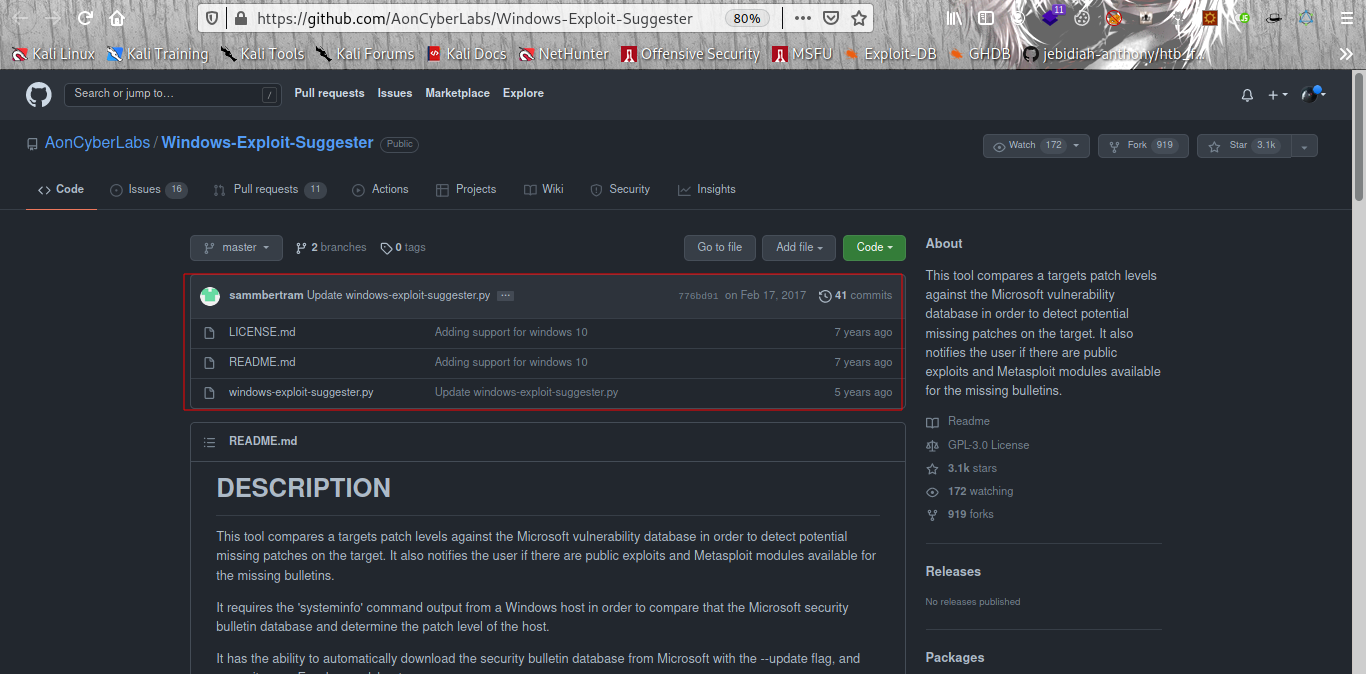Open the orange sun extension icon

(1210, 18)
